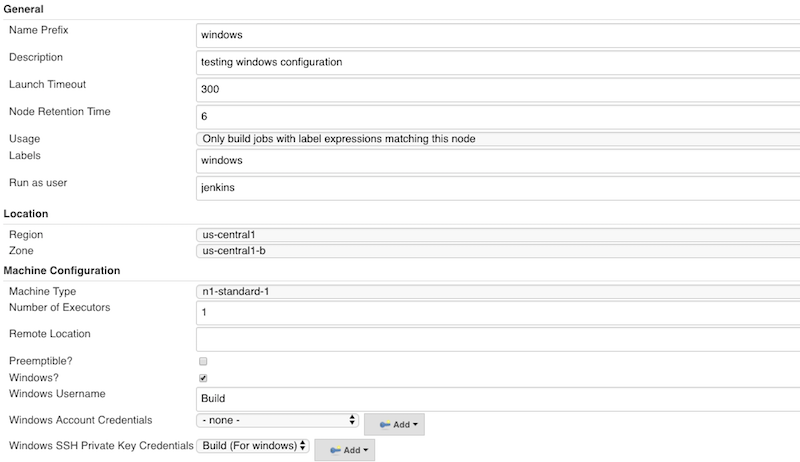The image size is (800, 462).
Task: Click the Launch Timeout field
Action: tap(497, 89)
